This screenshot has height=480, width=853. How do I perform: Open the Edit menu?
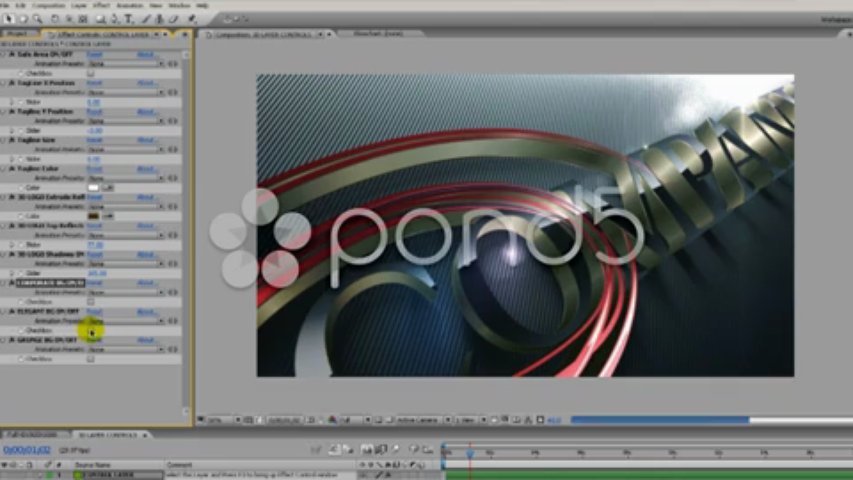[21, 5]
